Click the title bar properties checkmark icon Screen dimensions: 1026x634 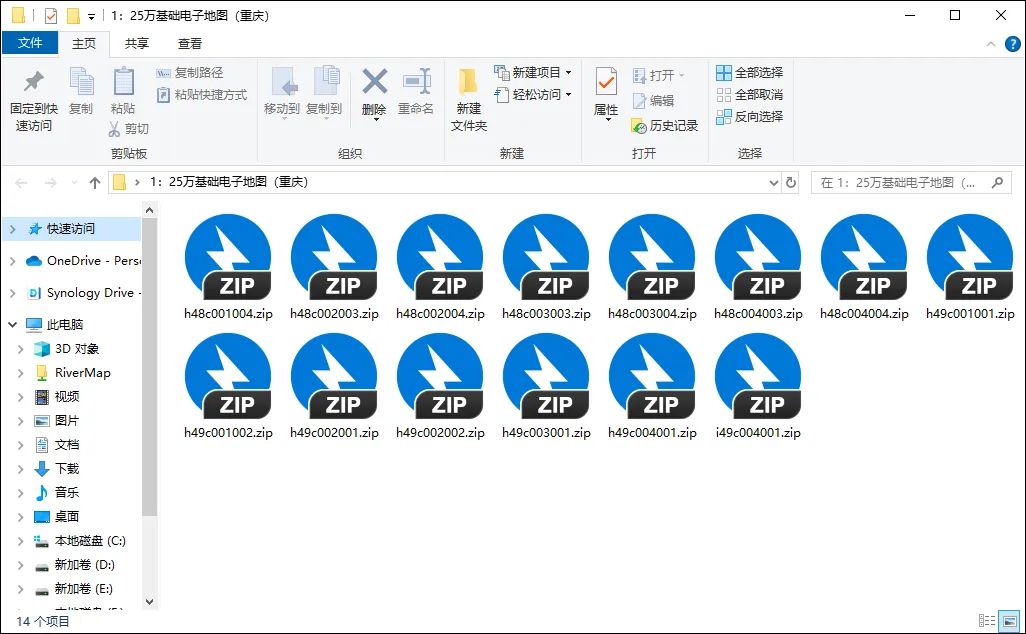(x=50, y=16)
